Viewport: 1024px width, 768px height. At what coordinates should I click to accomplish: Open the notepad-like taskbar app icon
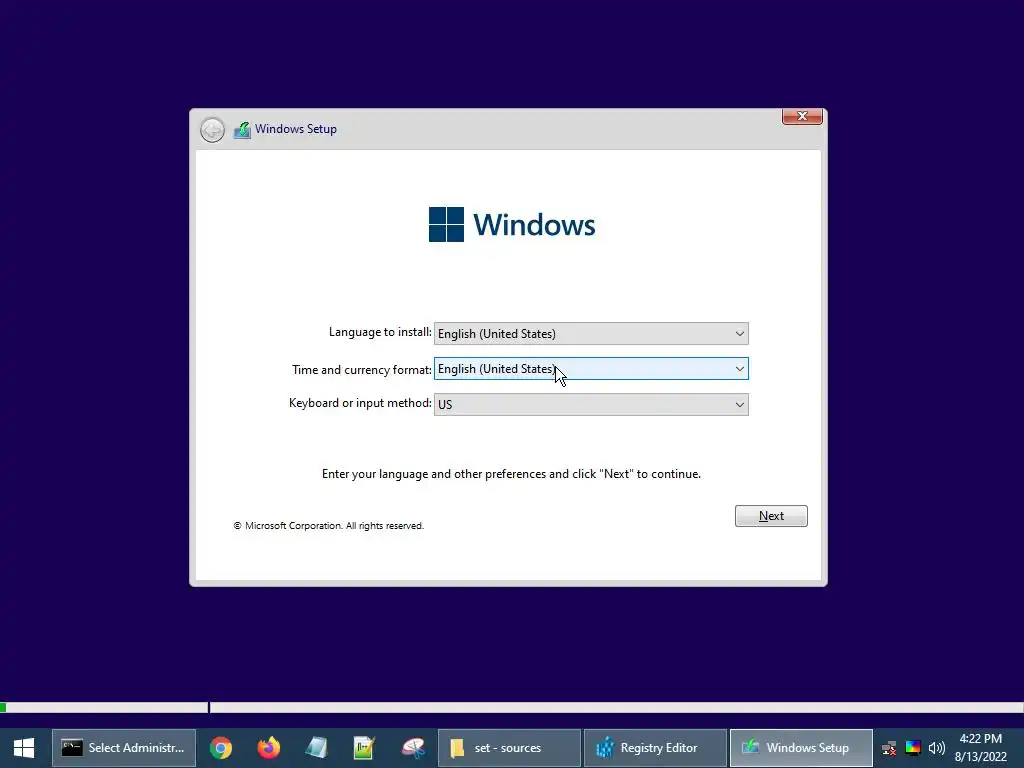(x=316, y=748)
